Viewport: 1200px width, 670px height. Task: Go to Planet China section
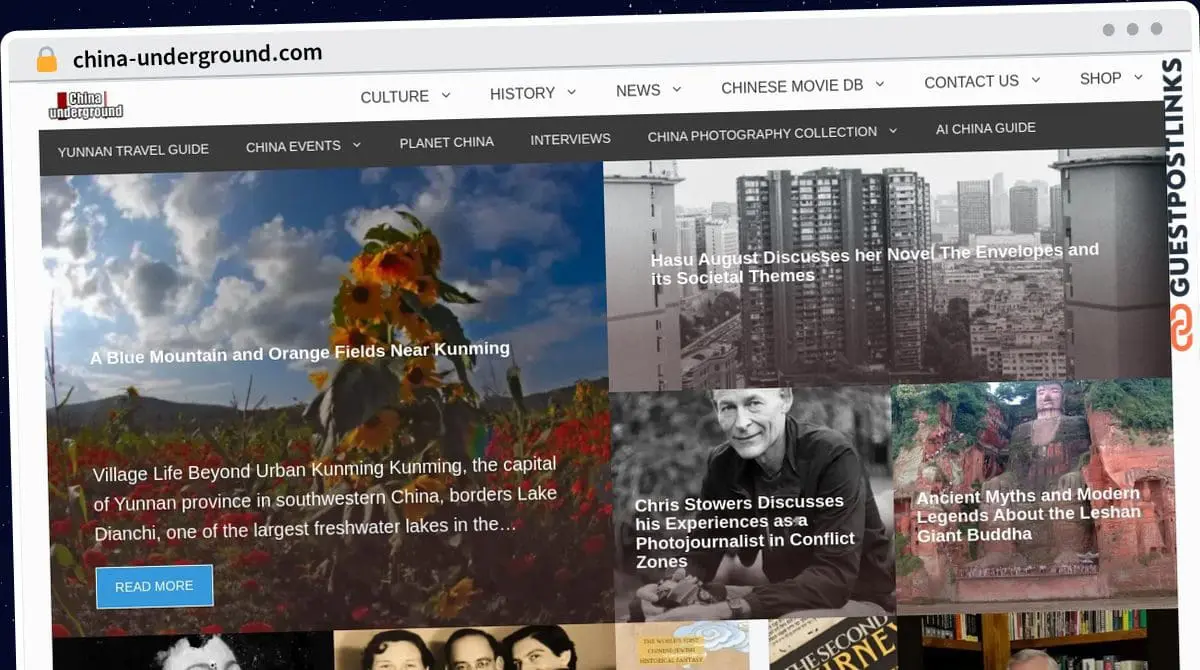(x=446, y=142)
